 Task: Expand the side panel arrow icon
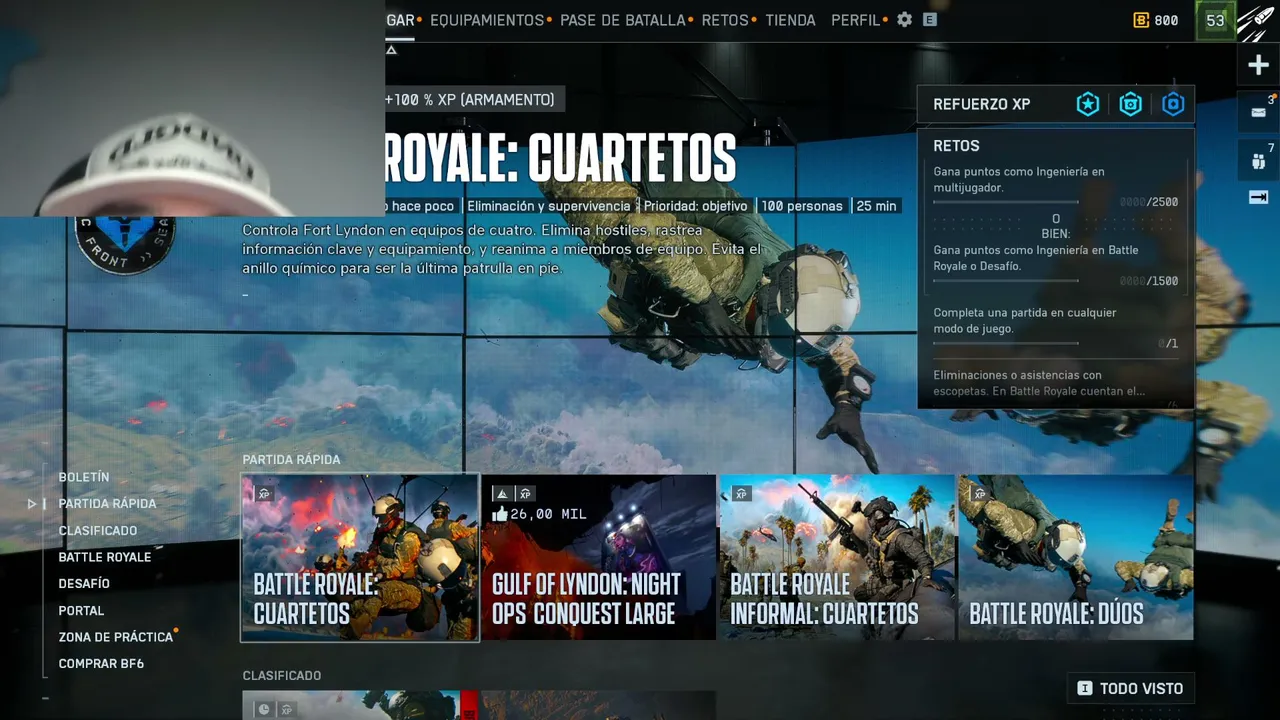click(1258, 197)
